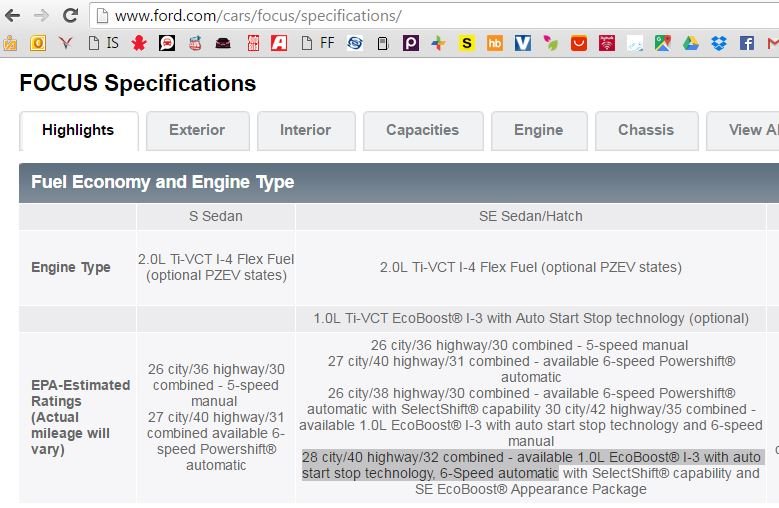Click the SE Sedan/Hatch 2.0L Flex Fuel cell
The height and width of the screenshot is (508, 779).
tap(531, 268)
